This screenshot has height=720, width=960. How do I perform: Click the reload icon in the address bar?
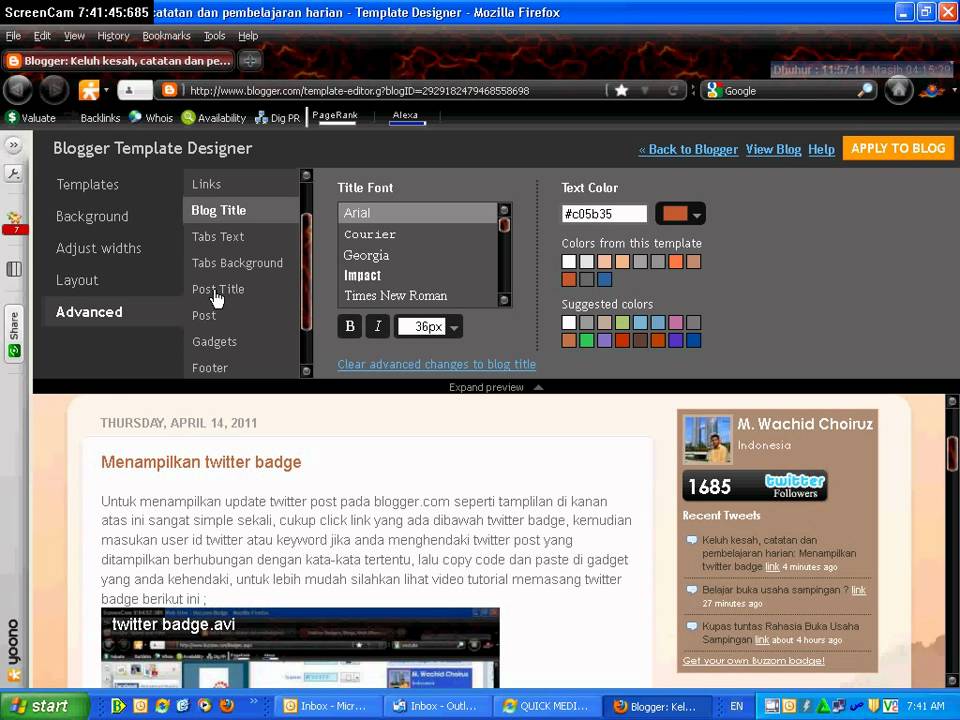(x=673, y=91)
